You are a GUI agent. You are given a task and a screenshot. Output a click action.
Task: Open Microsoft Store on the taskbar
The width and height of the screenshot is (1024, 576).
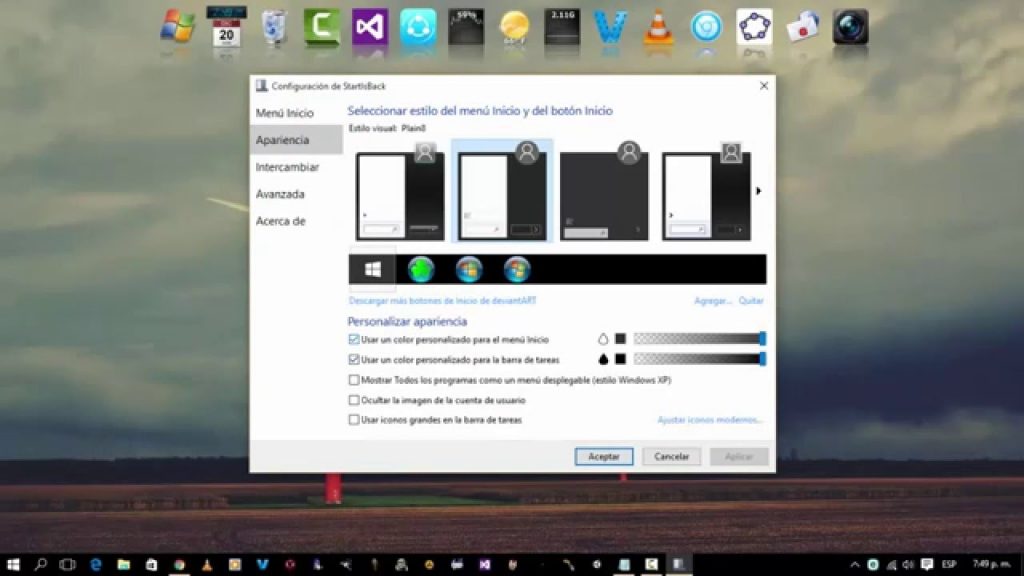point(151,564)
